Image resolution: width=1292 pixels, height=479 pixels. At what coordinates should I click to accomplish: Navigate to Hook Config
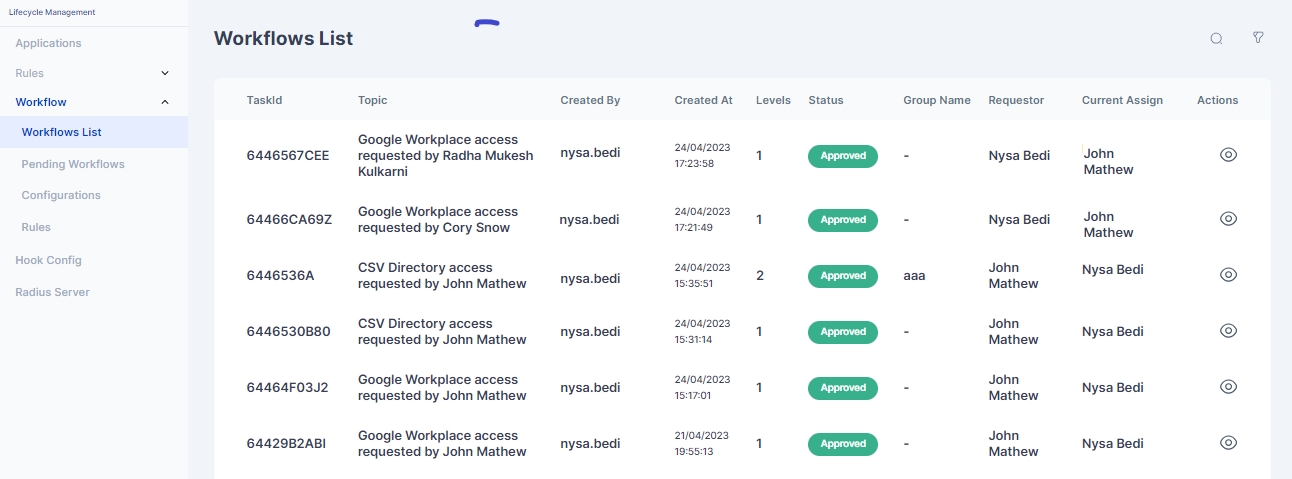(x=48, y=260)
